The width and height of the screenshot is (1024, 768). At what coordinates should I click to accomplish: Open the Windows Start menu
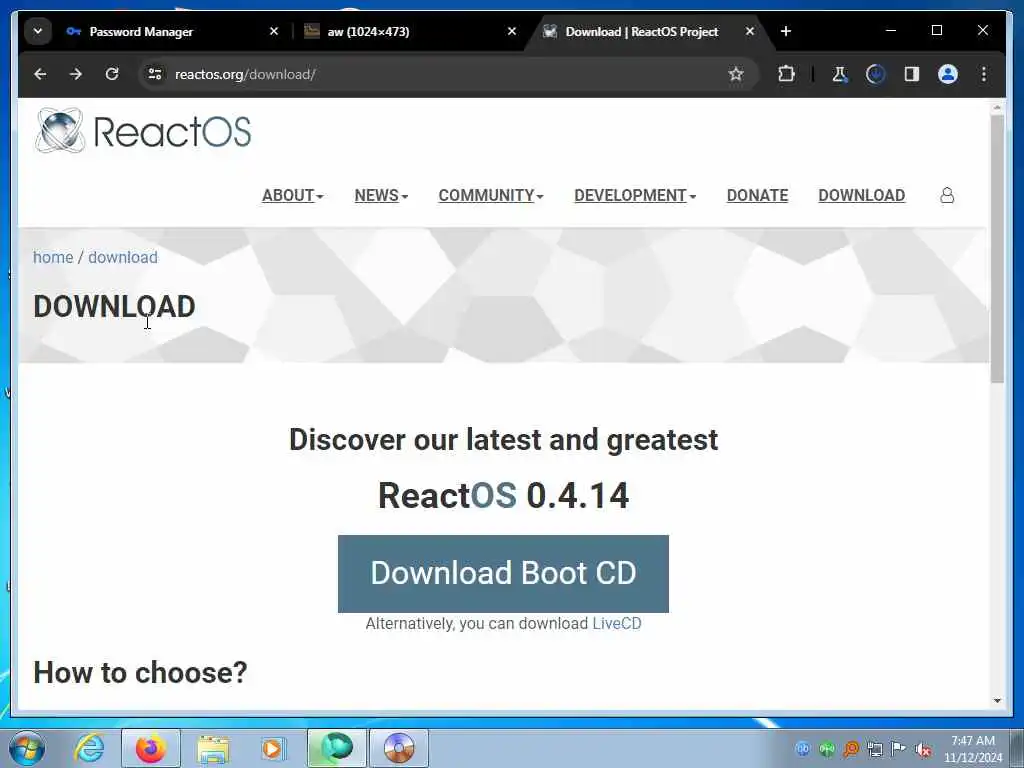pos(27,748)
